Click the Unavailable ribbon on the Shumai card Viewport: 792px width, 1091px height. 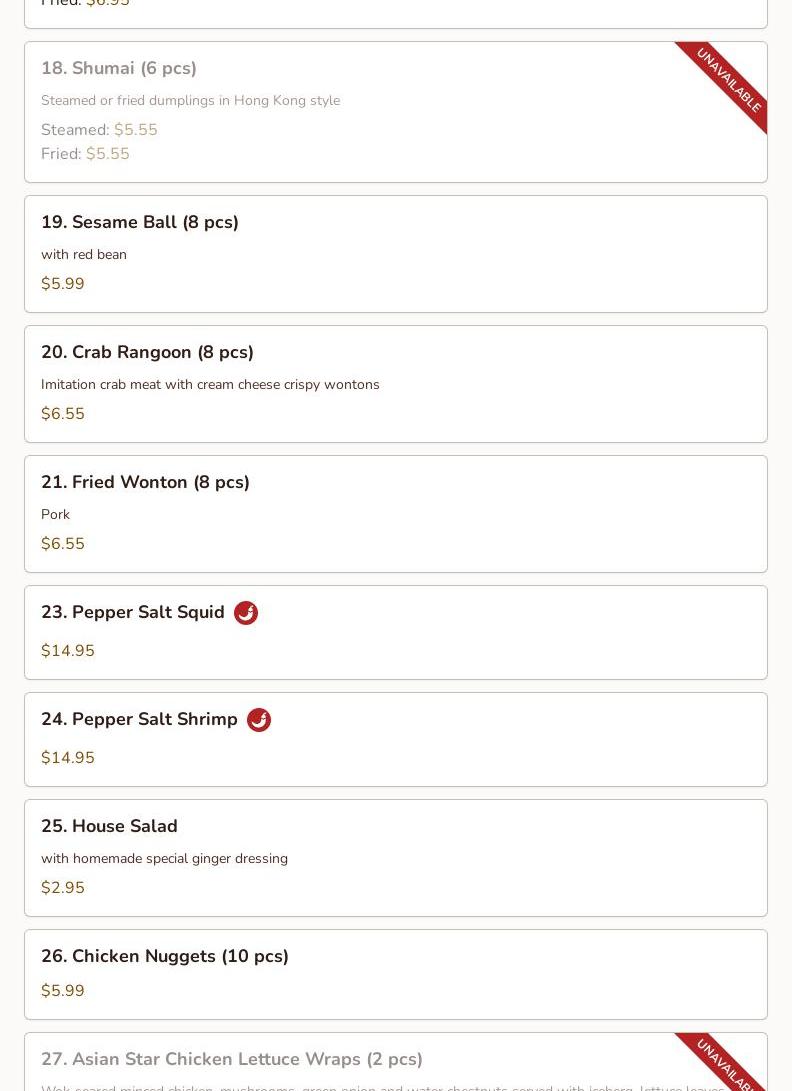(728, 81)
